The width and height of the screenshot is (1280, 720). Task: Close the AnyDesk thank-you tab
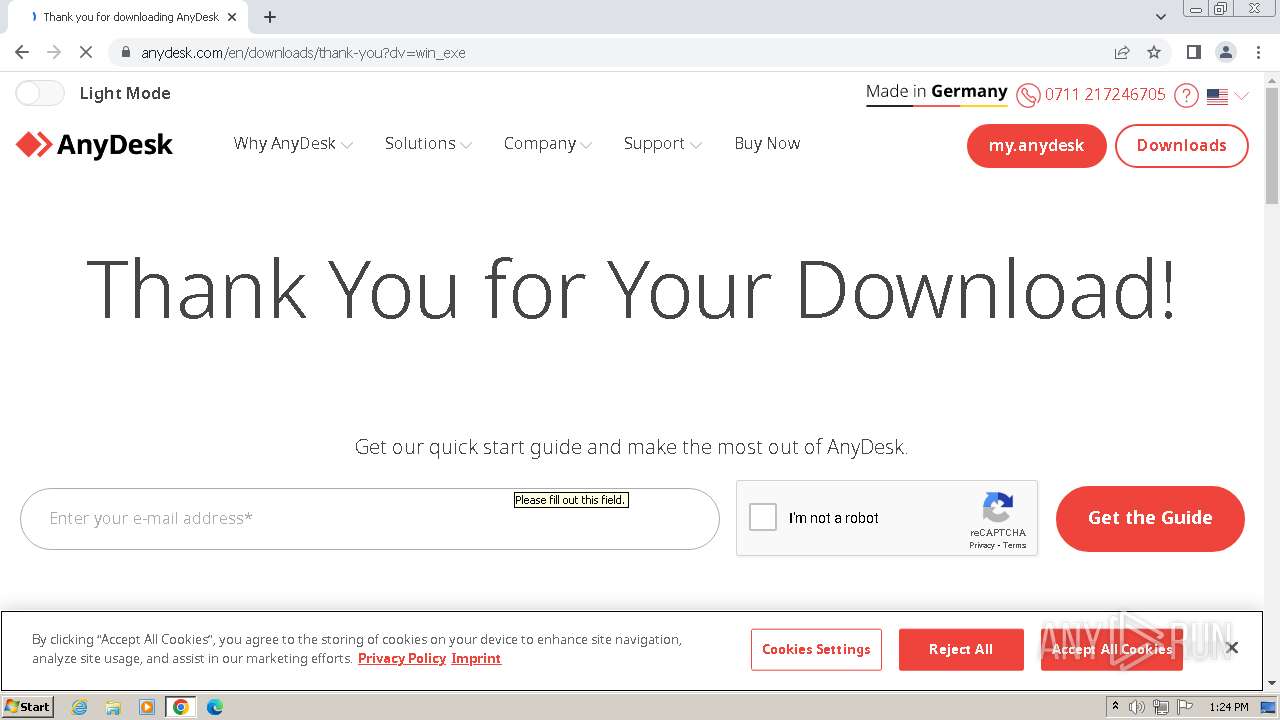(x=232, y=17)
